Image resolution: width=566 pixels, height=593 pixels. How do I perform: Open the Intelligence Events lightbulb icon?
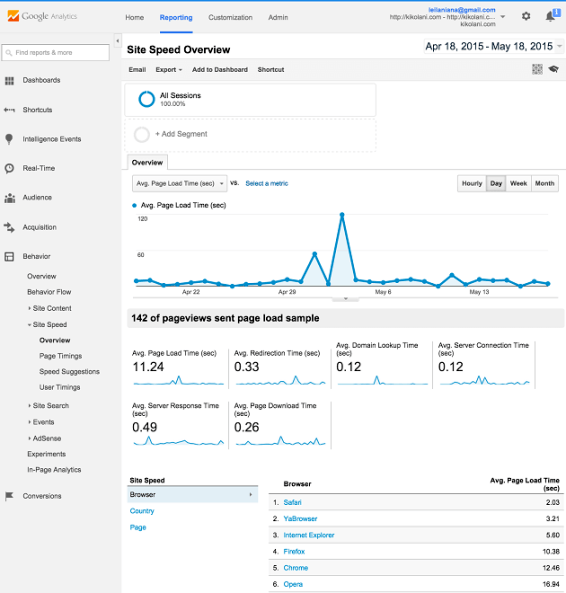(9, 139)
